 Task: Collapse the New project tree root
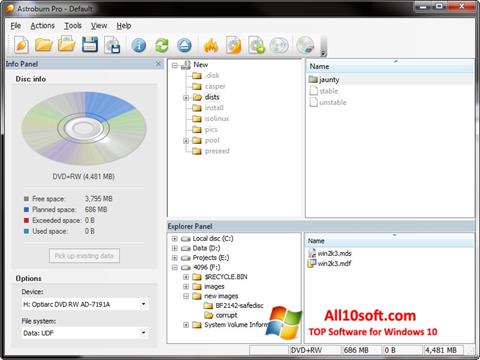click(175, 66)
